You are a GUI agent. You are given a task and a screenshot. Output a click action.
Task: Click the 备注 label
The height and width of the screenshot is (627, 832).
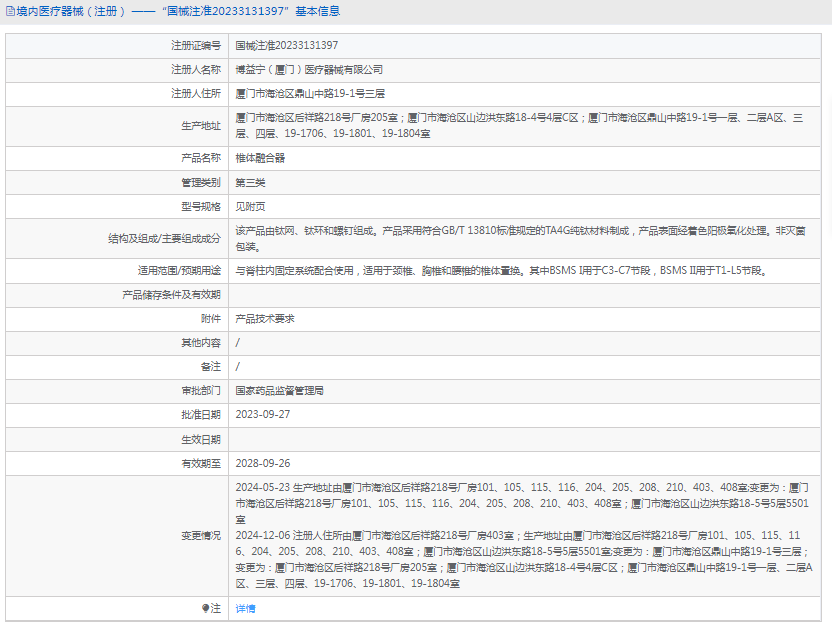211,367
